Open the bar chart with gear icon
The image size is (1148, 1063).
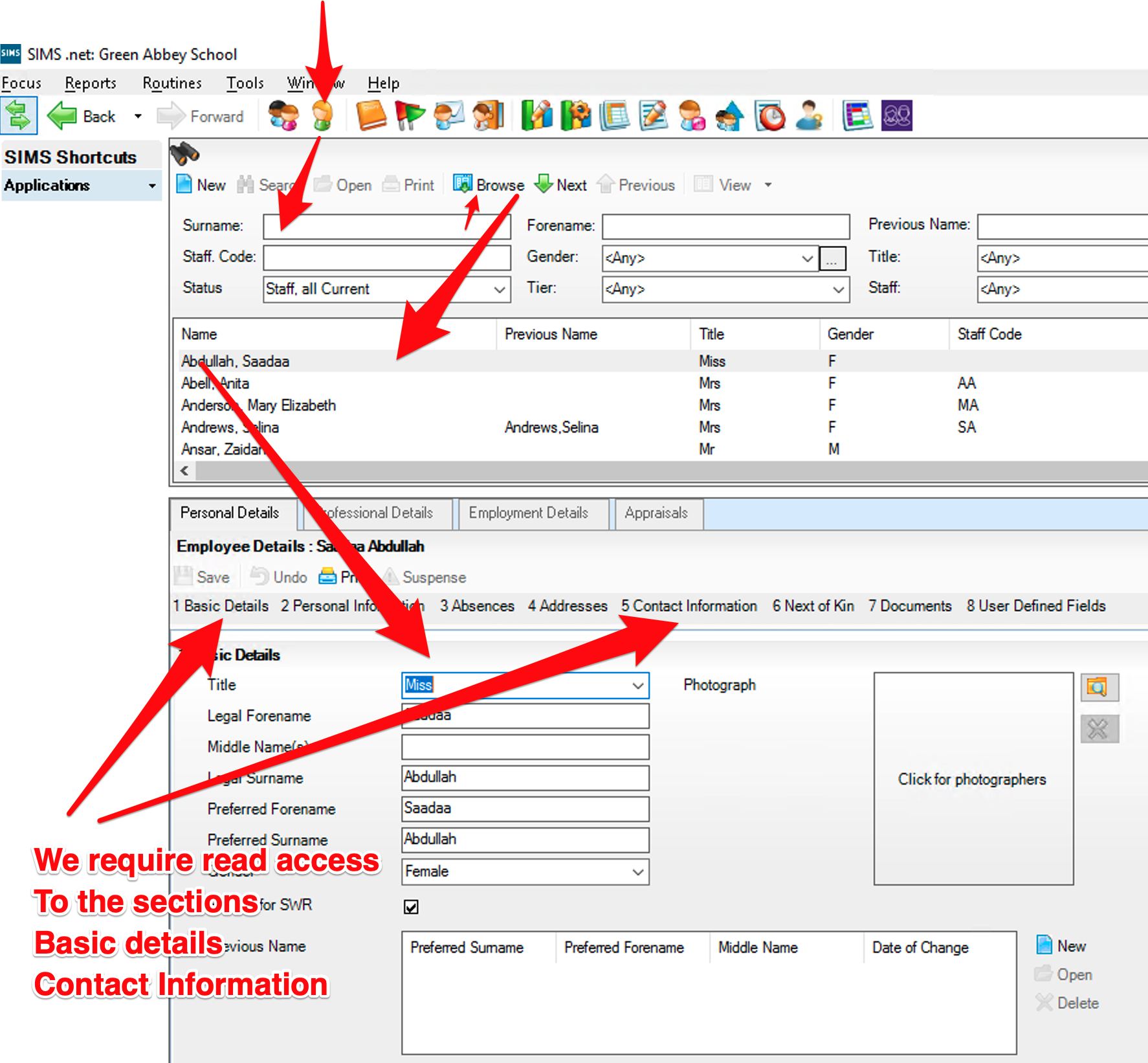pos(575,116)
